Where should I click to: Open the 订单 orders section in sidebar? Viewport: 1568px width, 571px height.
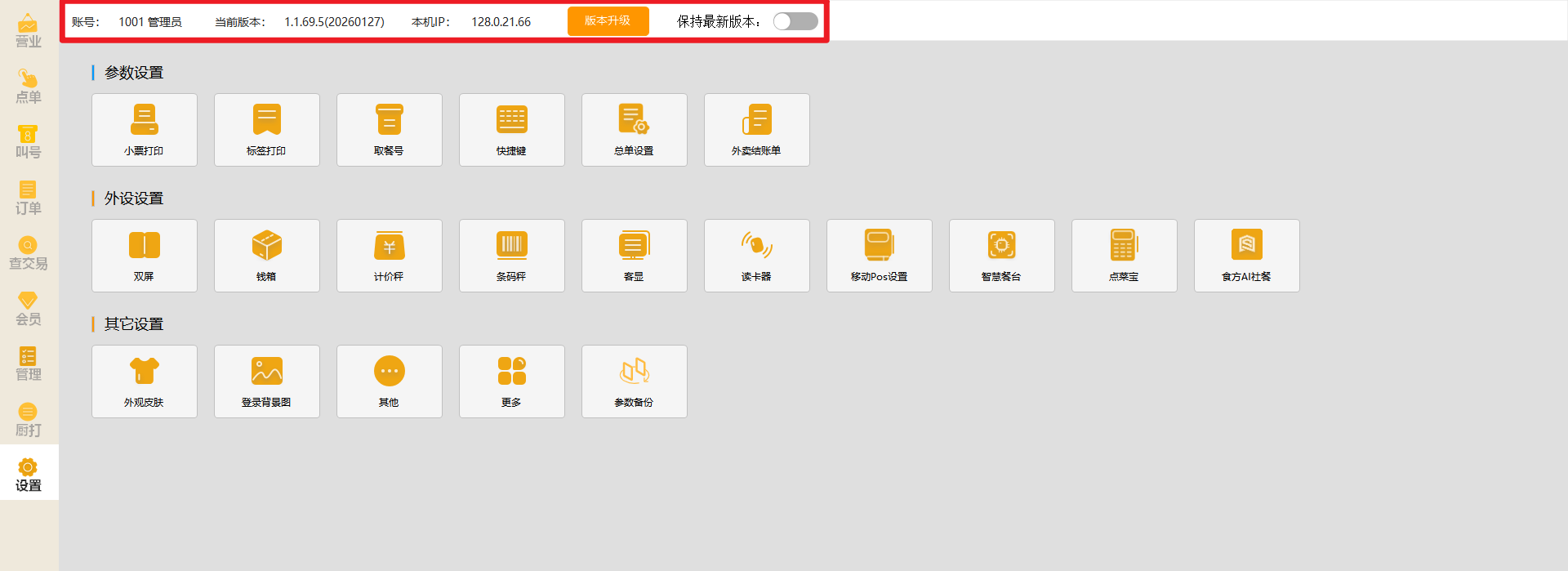(x=29, y=198)
